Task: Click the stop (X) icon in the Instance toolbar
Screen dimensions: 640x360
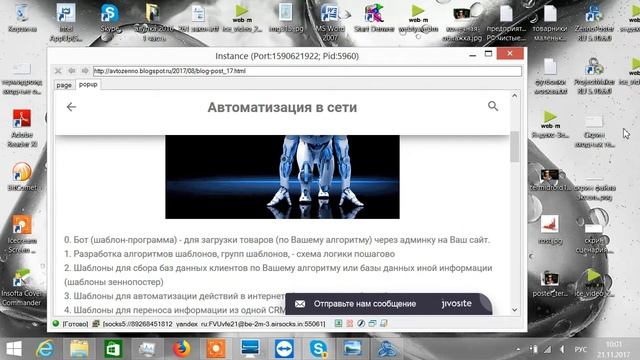Action: click(58, 71)
